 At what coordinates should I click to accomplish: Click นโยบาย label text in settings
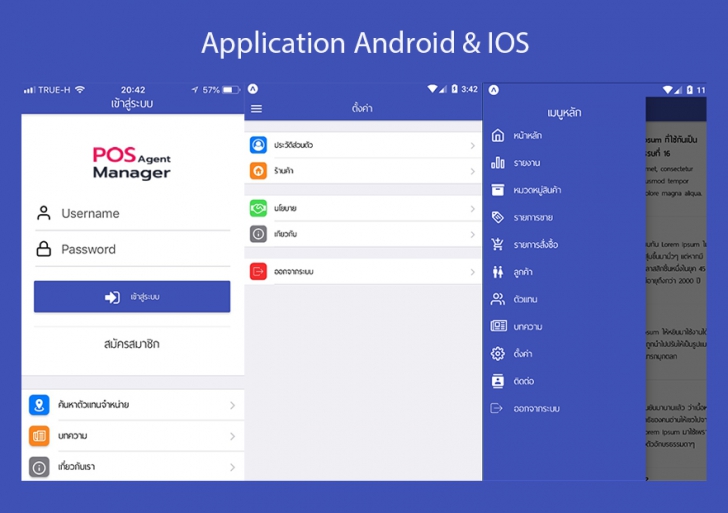tap(285, 208)
